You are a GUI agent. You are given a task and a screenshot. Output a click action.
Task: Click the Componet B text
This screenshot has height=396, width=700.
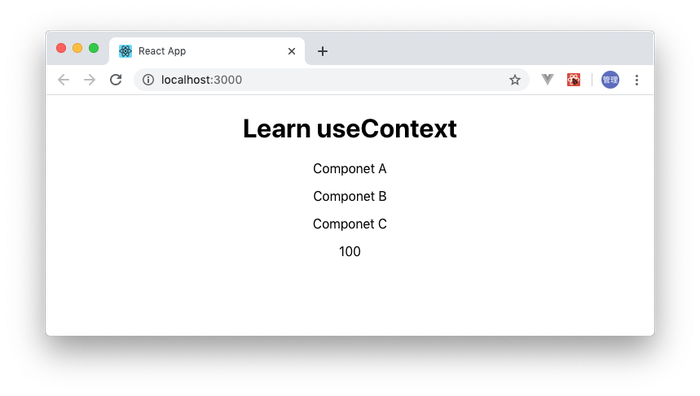350,196
